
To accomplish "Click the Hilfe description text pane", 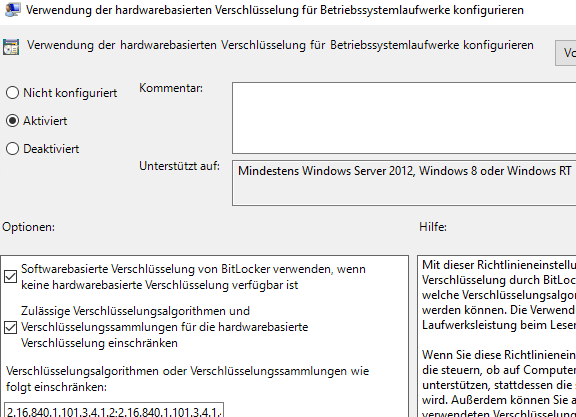I will click(497, 337).
